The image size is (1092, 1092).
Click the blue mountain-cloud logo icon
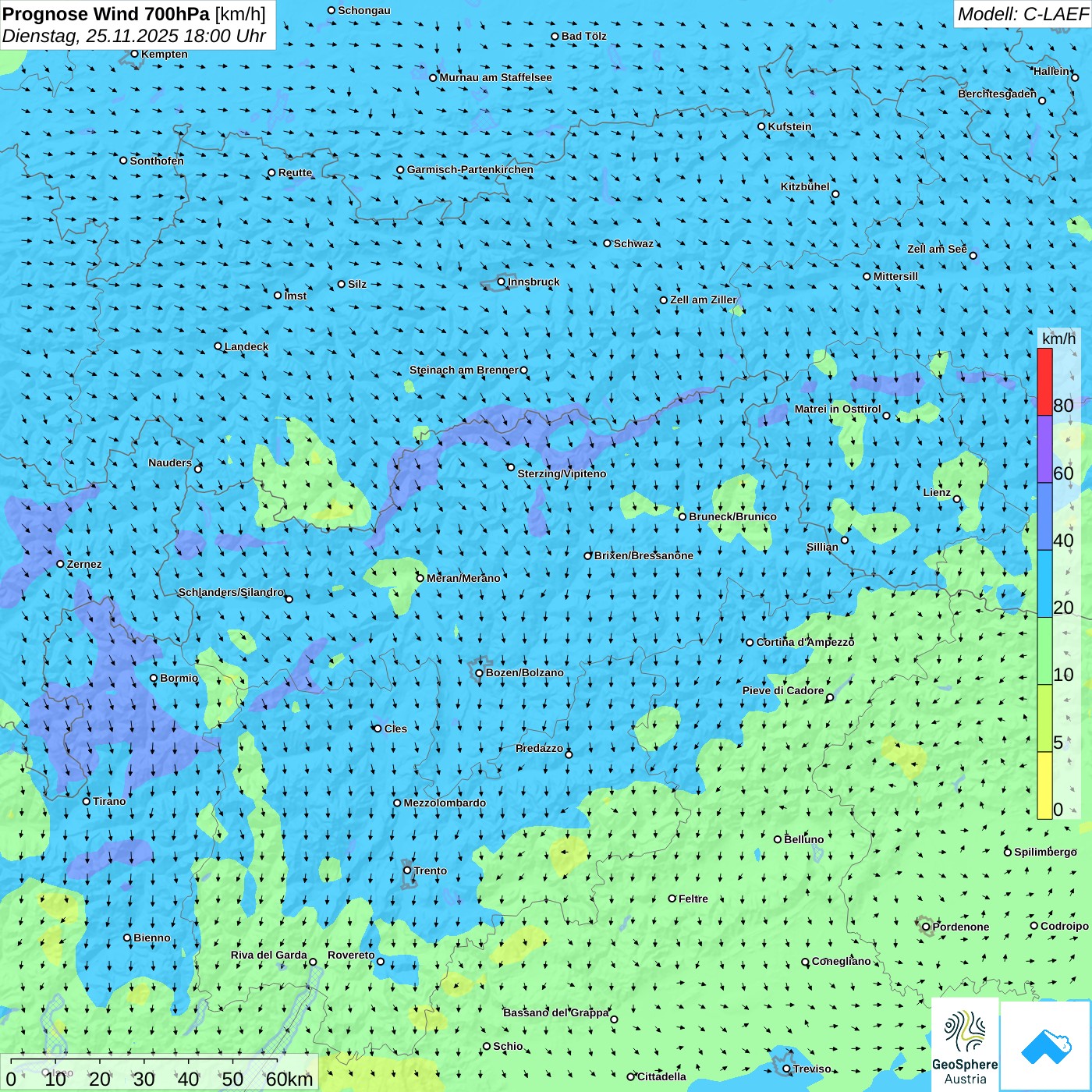(1046, 1046)
